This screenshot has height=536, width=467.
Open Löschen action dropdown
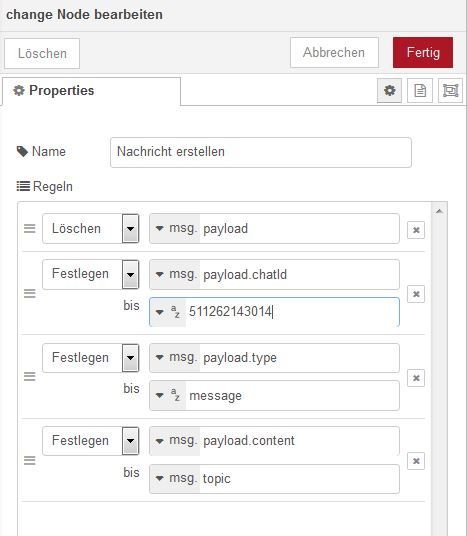[x=91, y=228]
